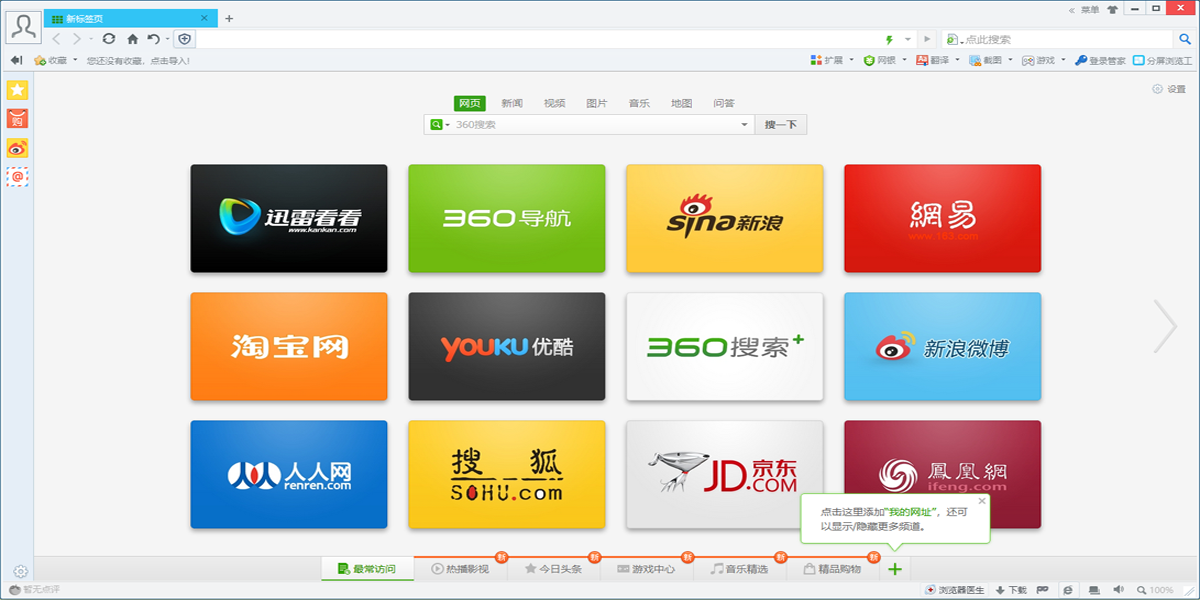1200x600 pixels.
Task: Open 浏览器医生 browser doctor
Action: (x=954, y=590)
